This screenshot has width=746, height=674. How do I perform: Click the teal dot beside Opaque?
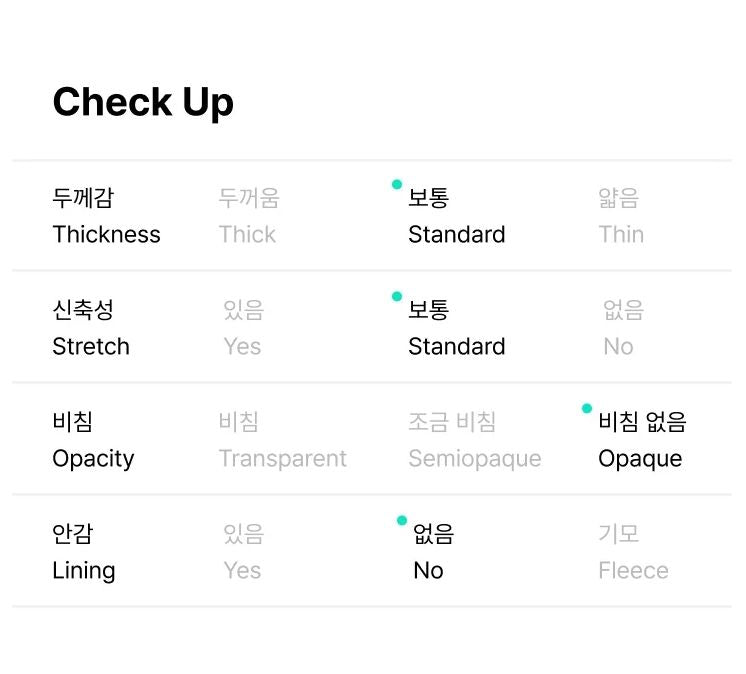tap(587, 408)
